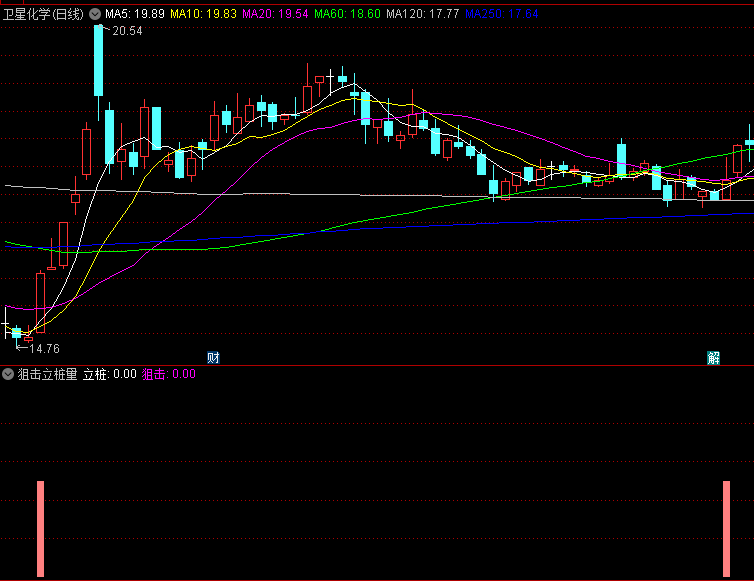754x581 pixels.
Task: Select the MA20: 19.54 label
Action: pyautogui.click(x=275, y=14)
